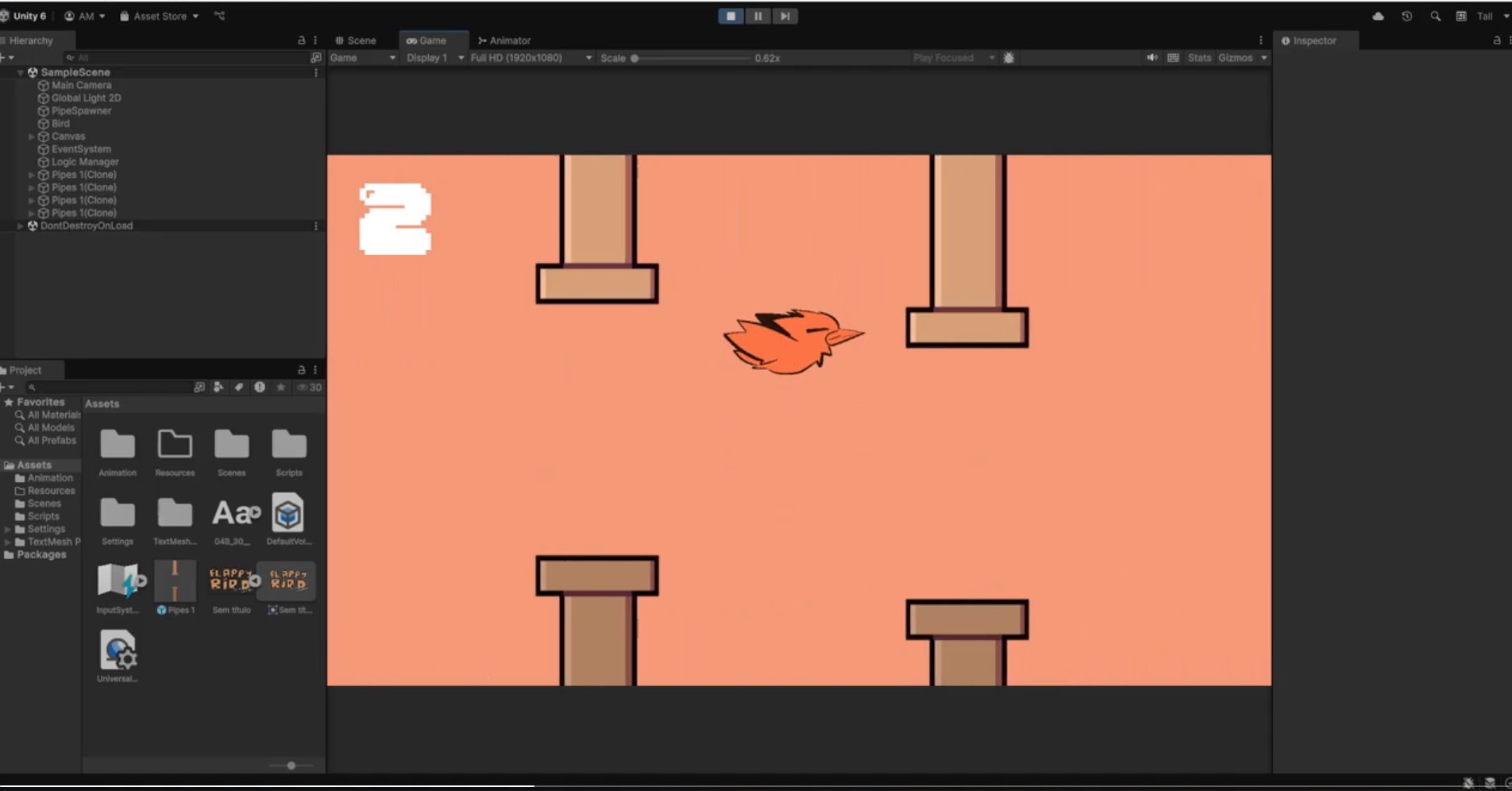Screen dimensions: 1512x791
Task: Select EventSystem in Hierarchy
Action: pos(81,149)
